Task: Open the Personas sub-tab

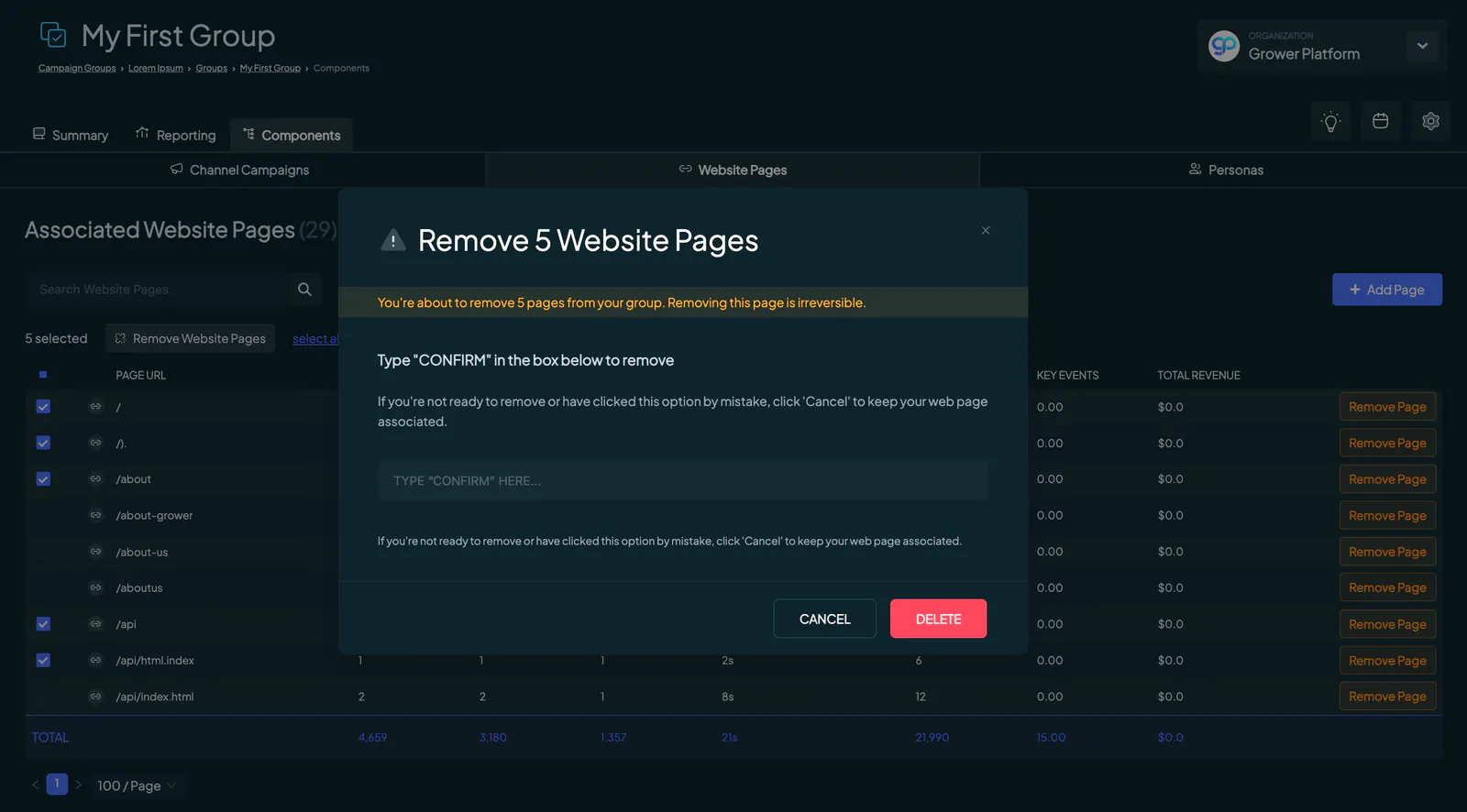Action: point(1225,170)
